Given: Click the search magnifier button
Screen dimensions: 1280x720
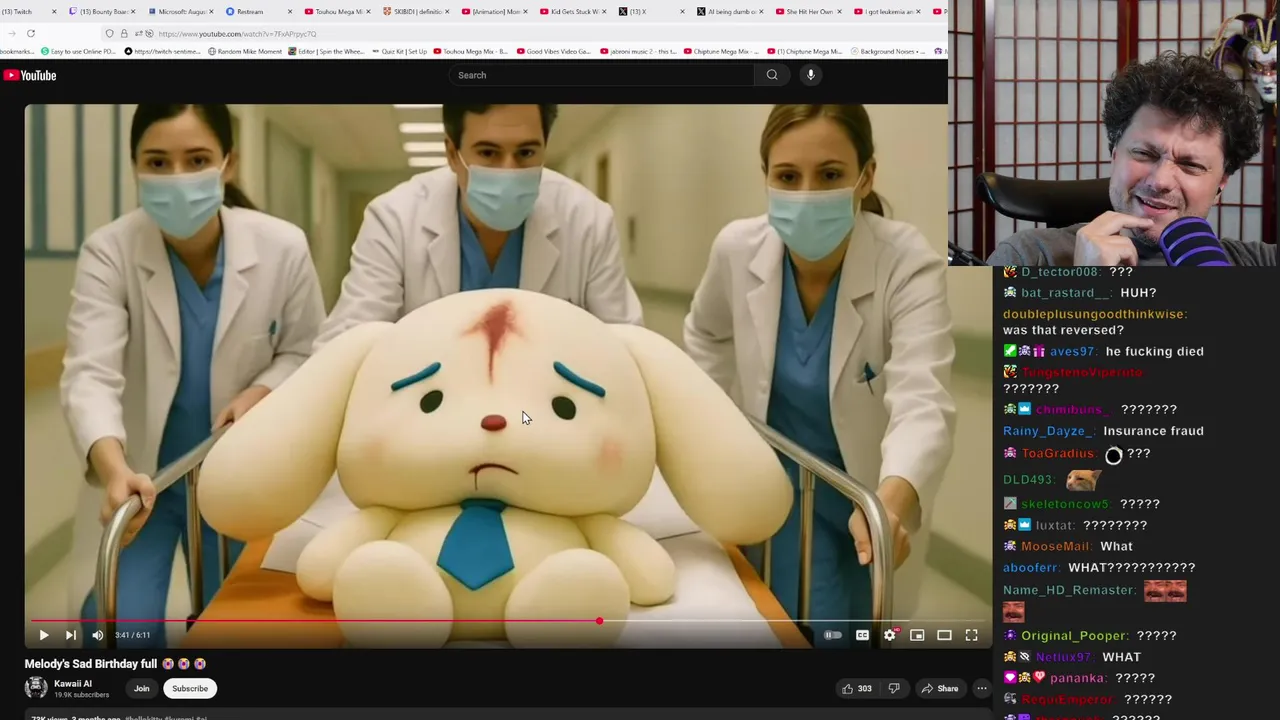Looking at the screenshot, I should pyautogui.click(x=772, y=75).
